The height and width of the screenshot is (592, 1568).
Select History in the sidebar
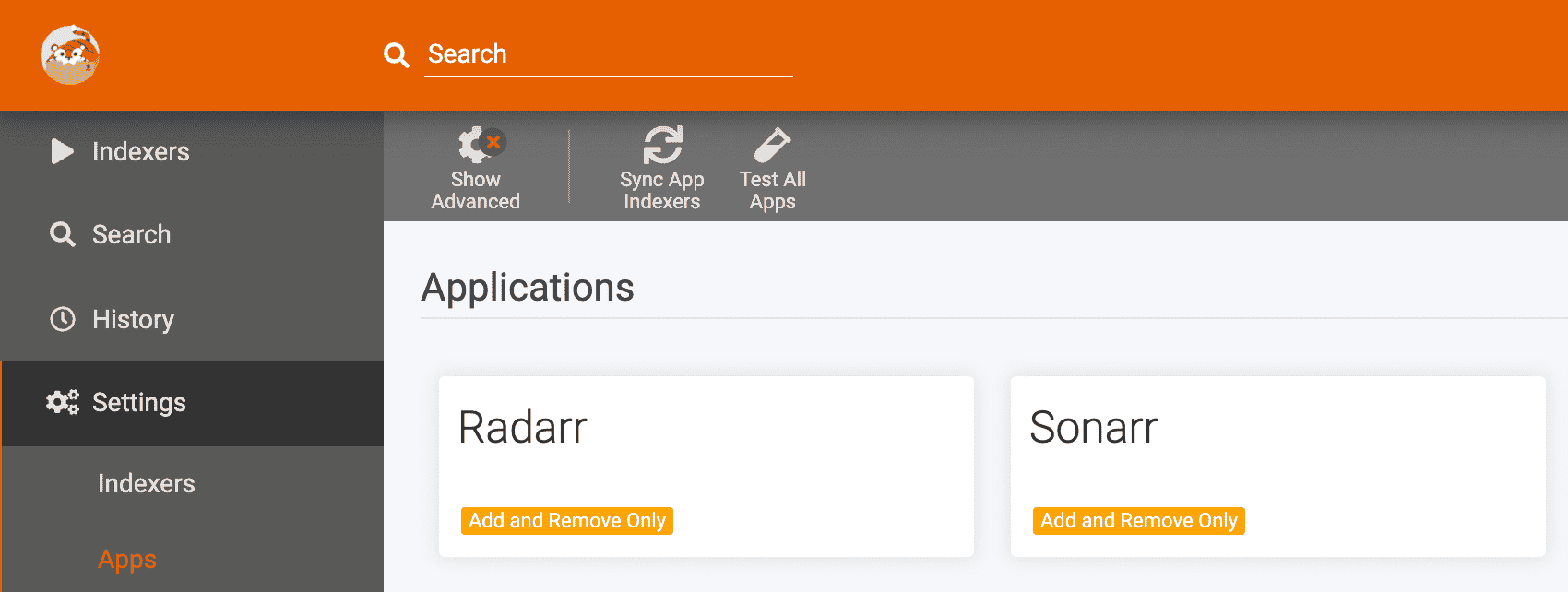click(192, 319)
